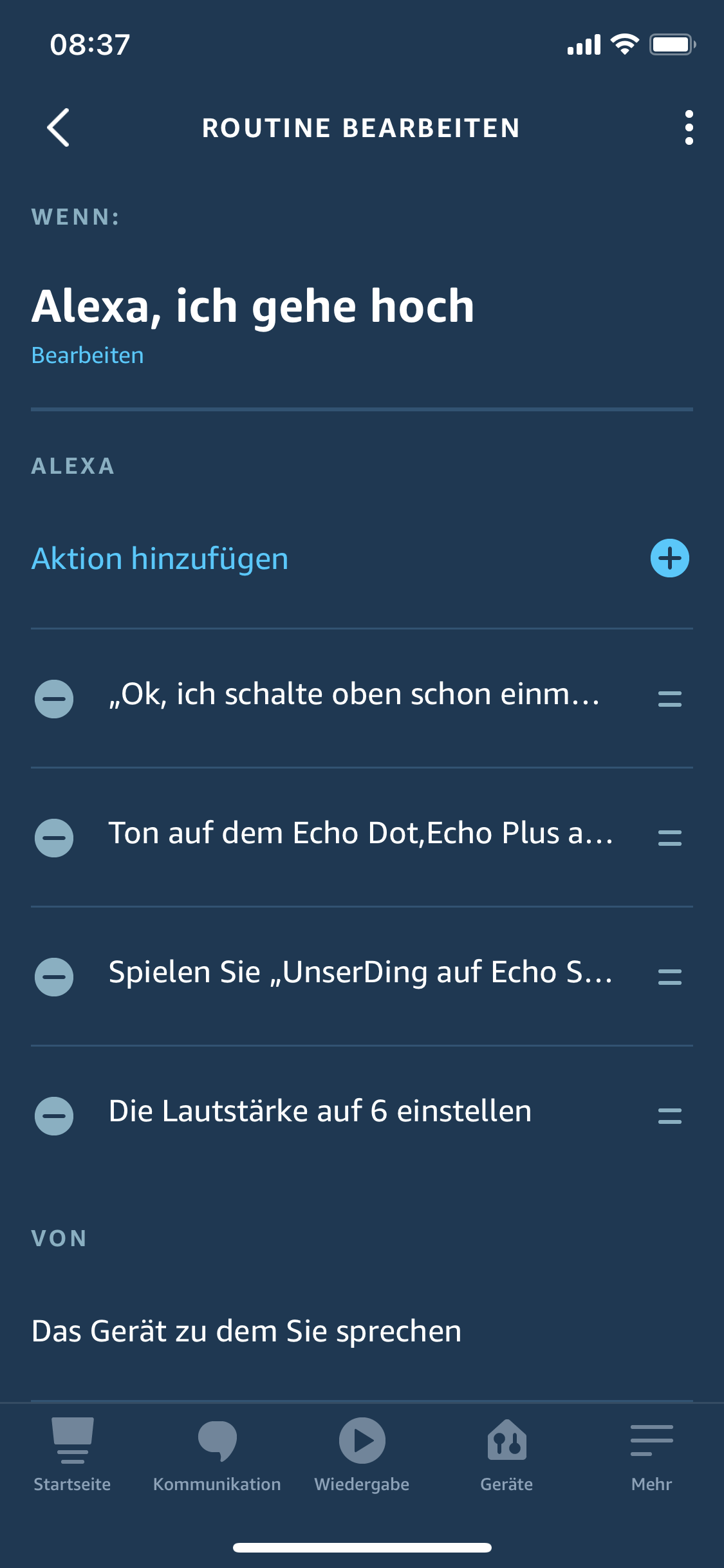
Task: Tap the back arrow icon
Action: (59, 127)
